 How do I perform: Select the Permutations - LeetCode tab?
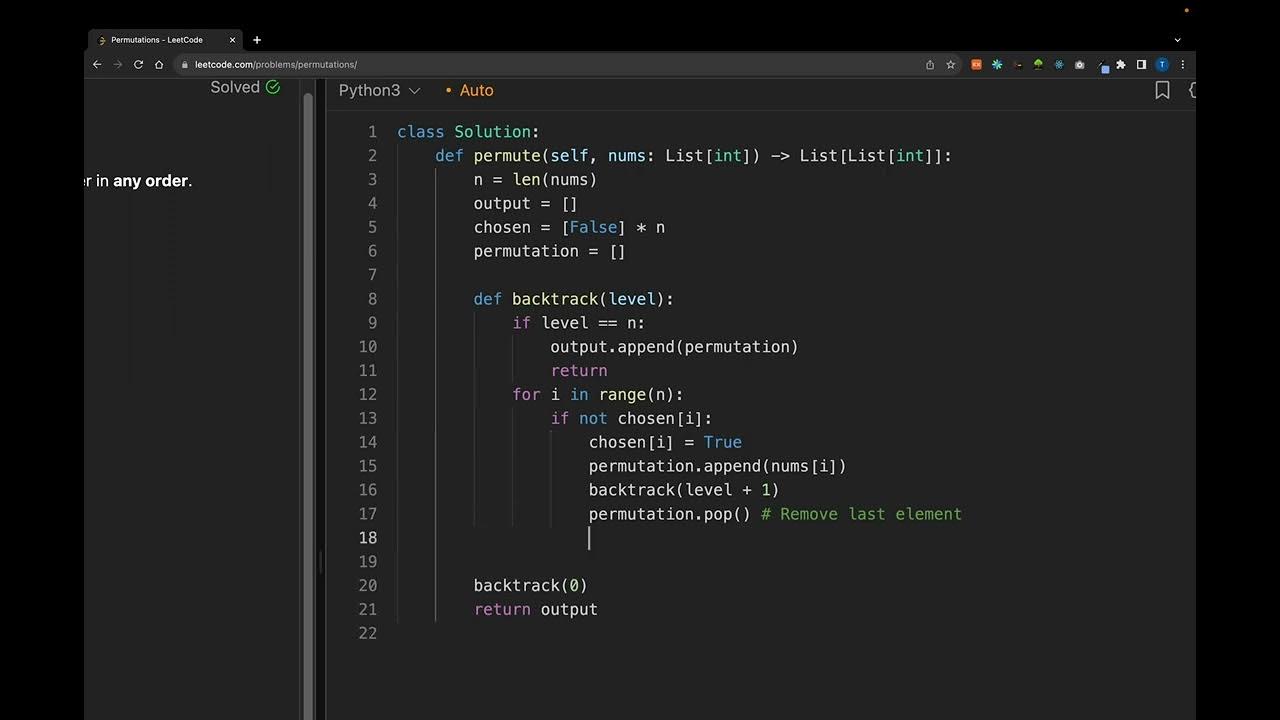pos(165,40)
